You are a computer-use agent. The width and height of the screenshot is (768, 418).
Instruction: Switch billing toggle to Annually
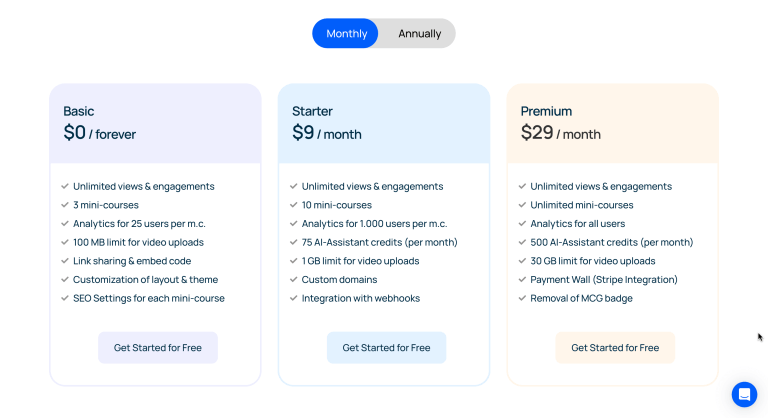pos(419,33)
